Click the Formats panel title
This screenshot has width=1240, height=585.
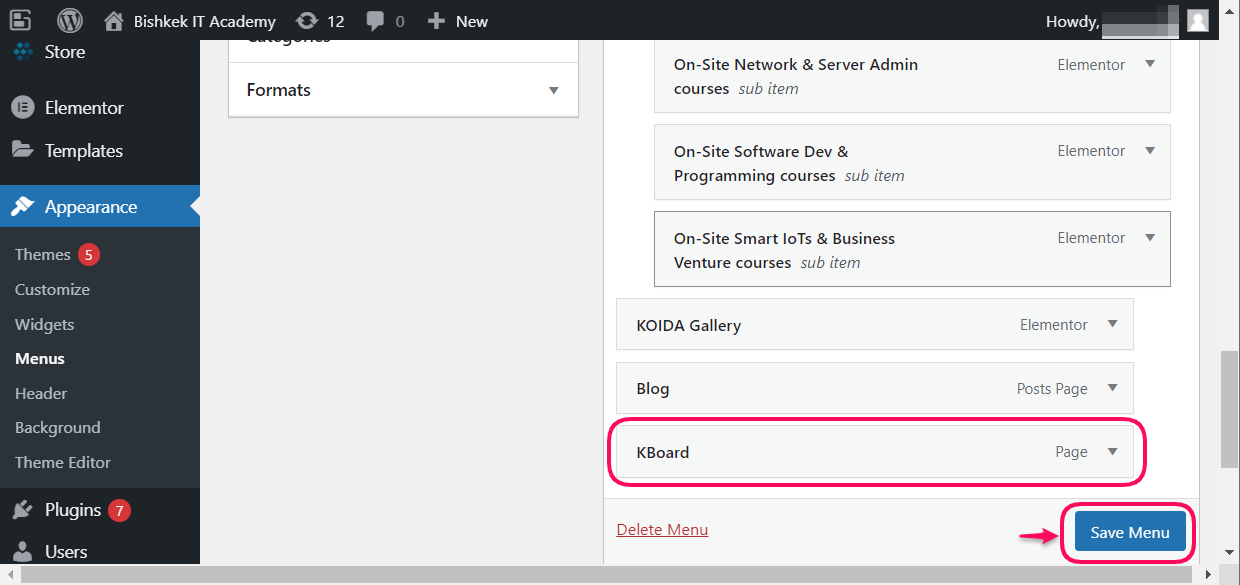pyautogui.click(x=279, y=90)
